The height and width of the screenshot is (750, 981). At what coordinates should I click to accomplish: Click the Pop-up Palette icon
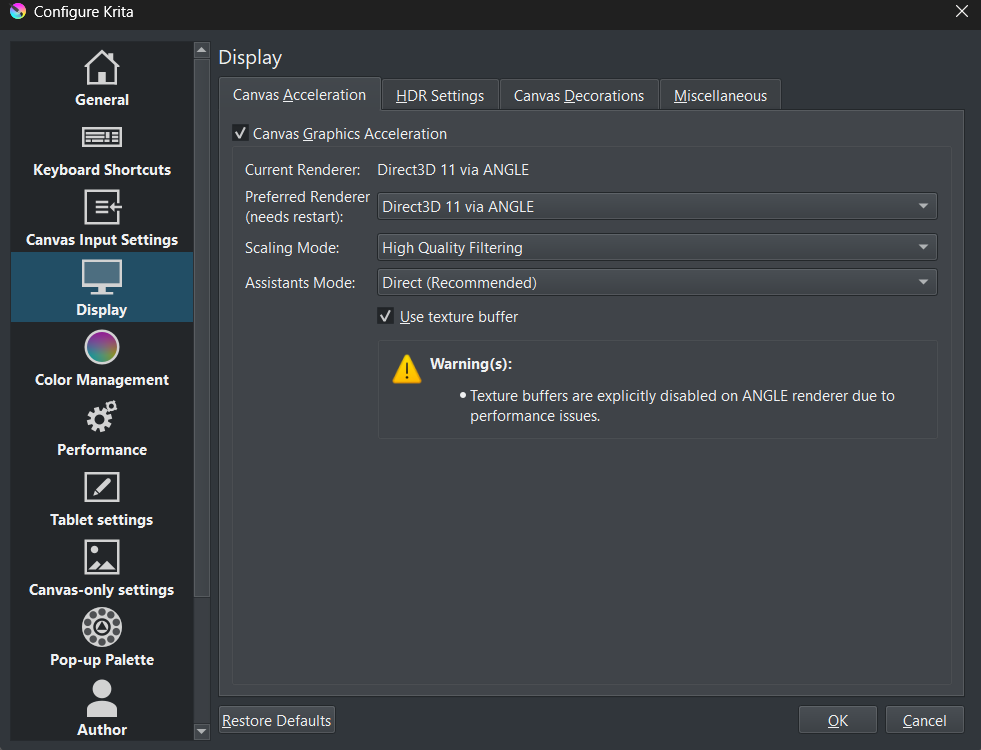102,628
